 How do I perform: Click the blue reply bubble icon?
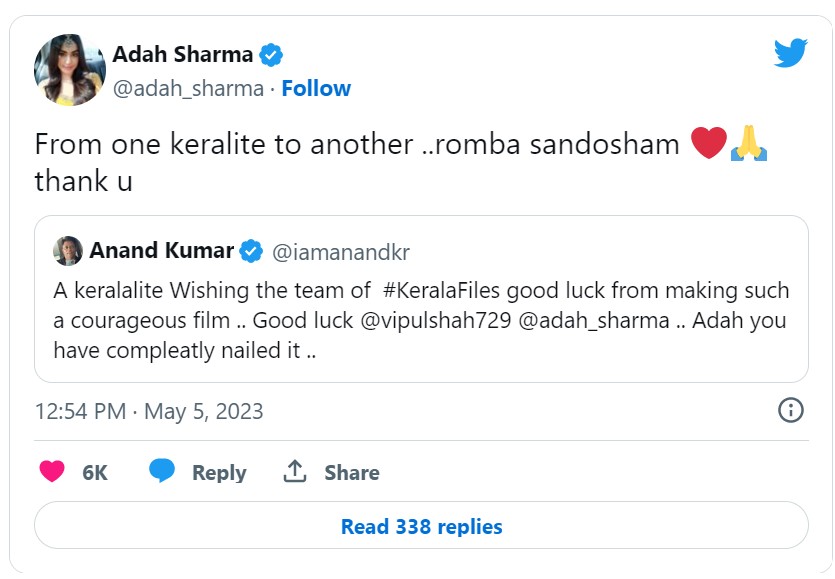[x=162, y=472]
